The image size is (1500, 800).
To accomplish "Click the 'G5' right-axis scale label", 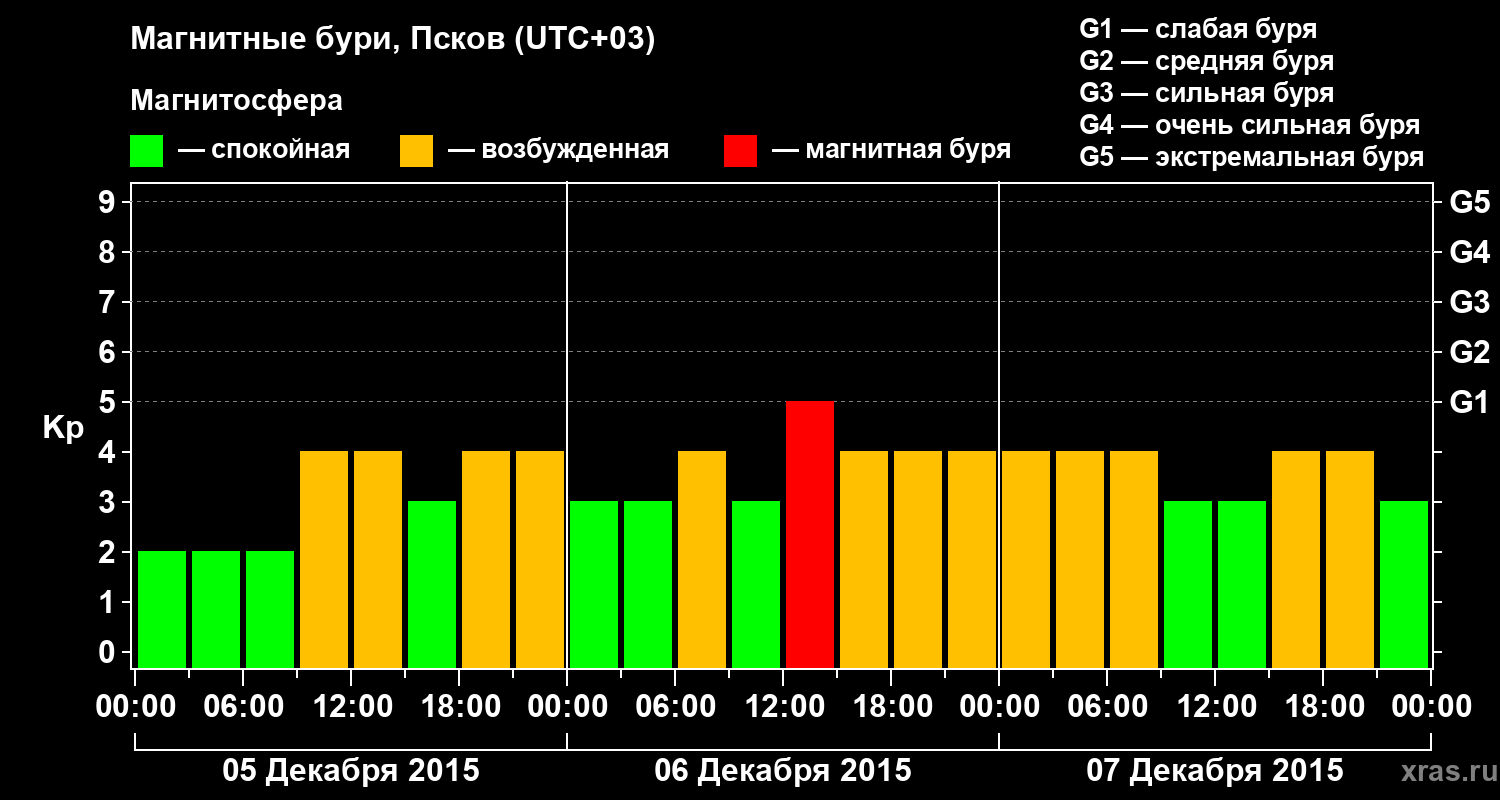I will 1469,202.
